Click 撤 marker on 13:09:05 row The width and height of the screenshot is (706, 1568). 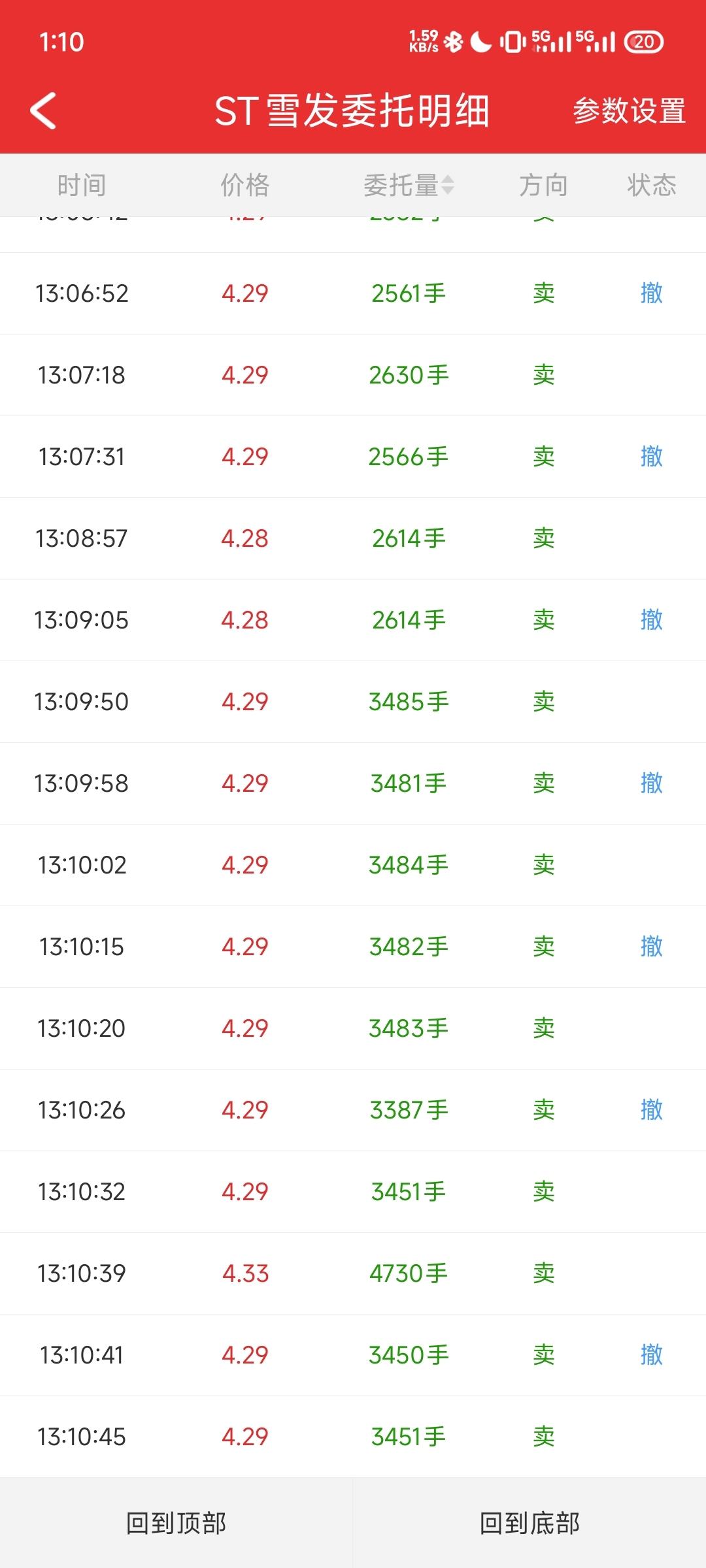652,619
